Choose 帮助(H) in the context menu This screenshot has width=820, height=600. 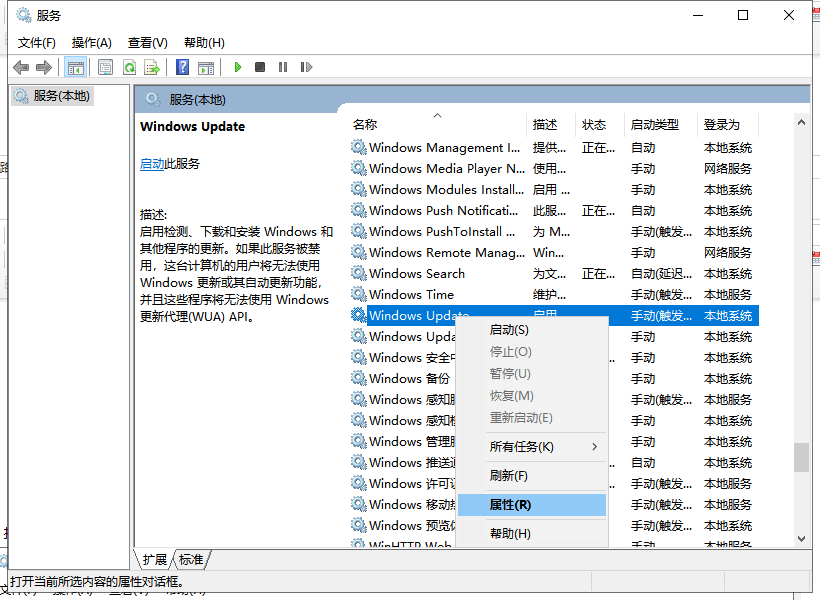click(532, 534)
